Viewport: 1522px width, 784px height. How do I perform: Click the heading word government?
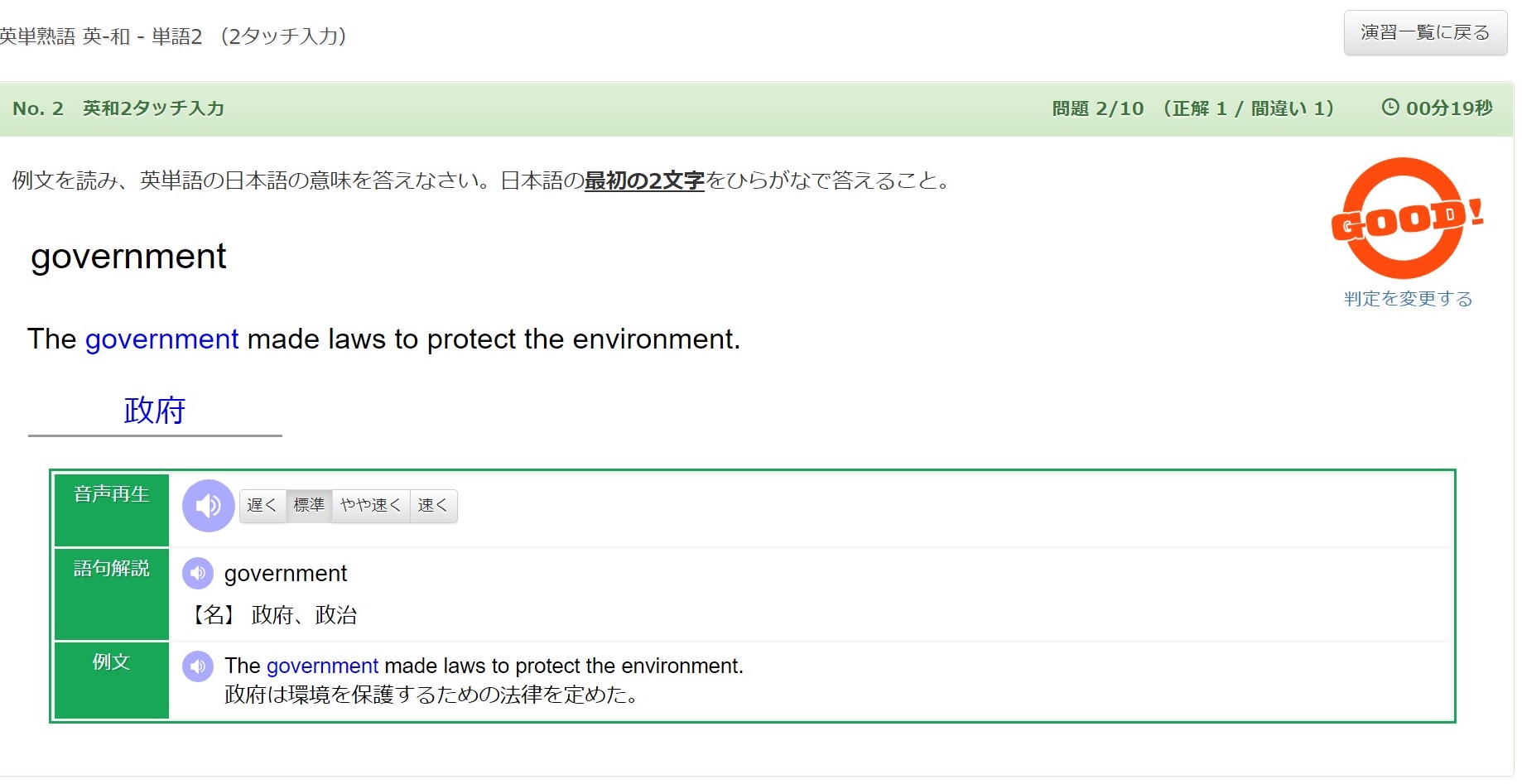(128, 257)
